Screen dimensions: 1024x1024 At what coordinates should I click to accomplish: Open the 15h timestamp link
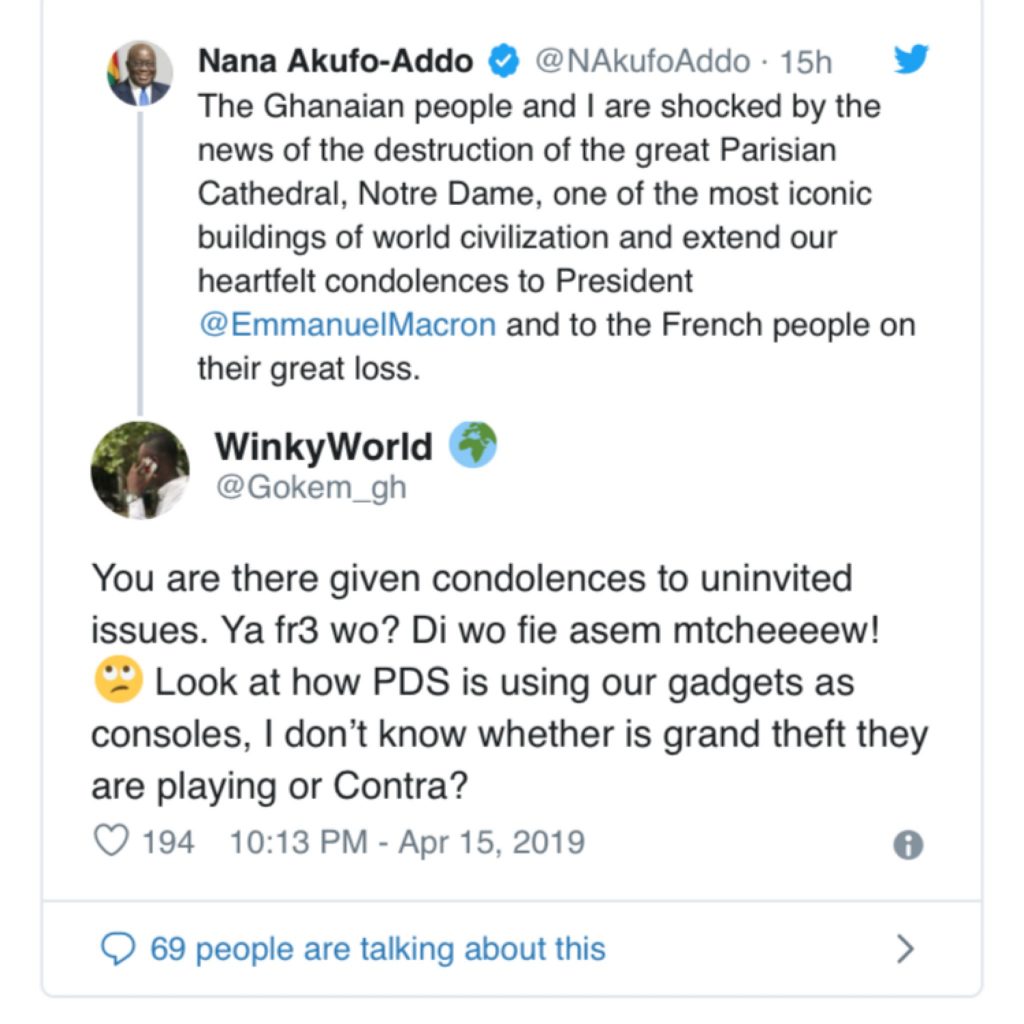[x=805, y=62]
